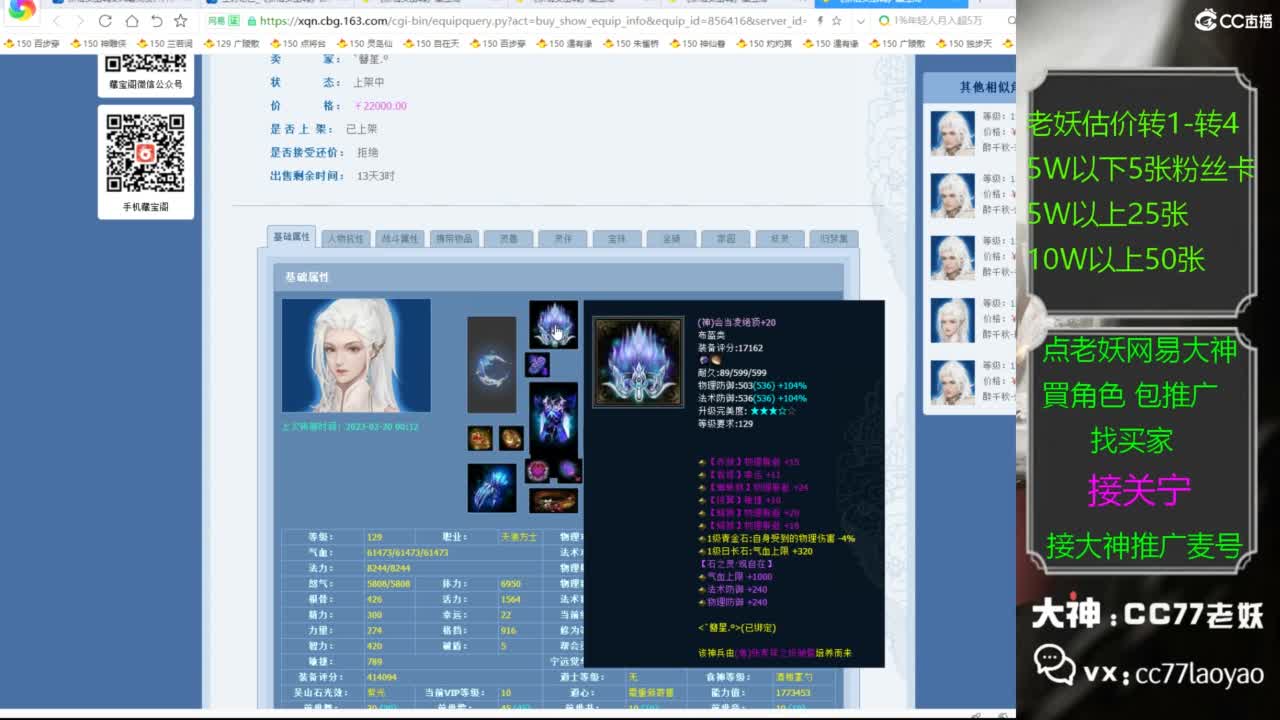1280x720 pixels.
Task: Switch to the 人物抗性 tab
Action: coord(346,239)
